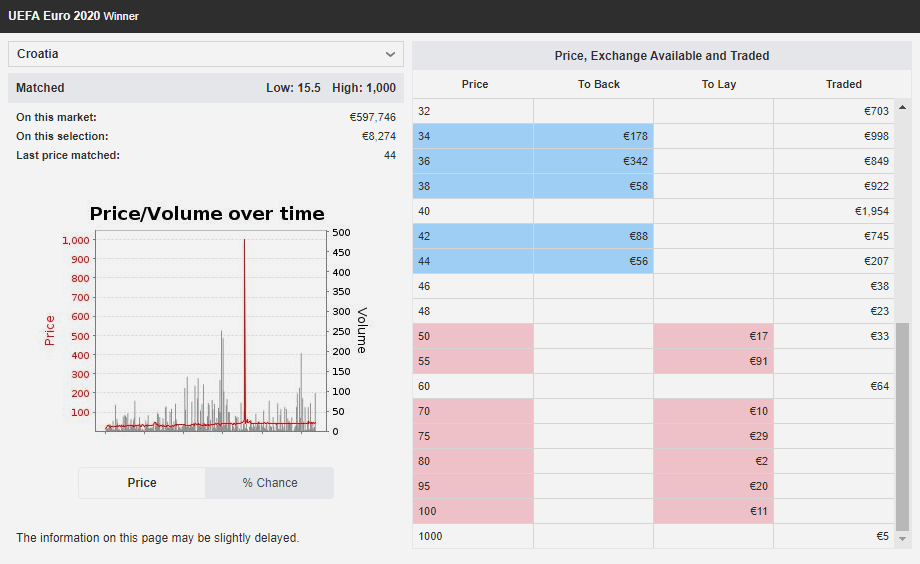This screenshot has width=920, height=564.
Task: Switch chart to % Chance view
Action: (270, 483)
